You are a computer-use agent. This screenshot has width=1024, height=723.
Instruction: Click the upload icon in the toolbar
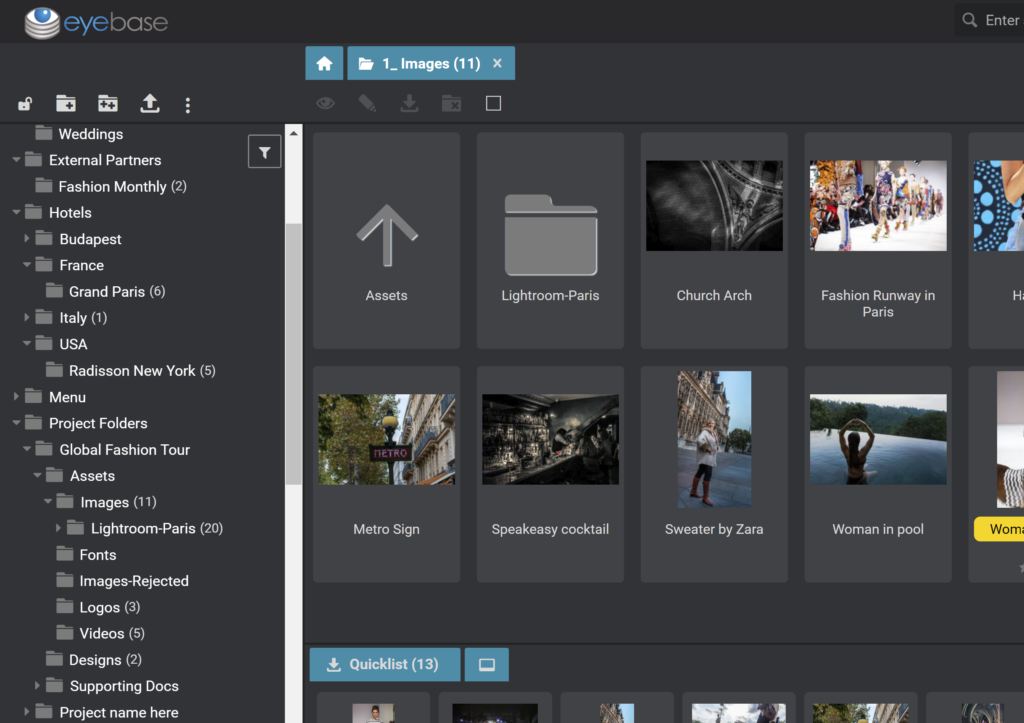[149, 104]
